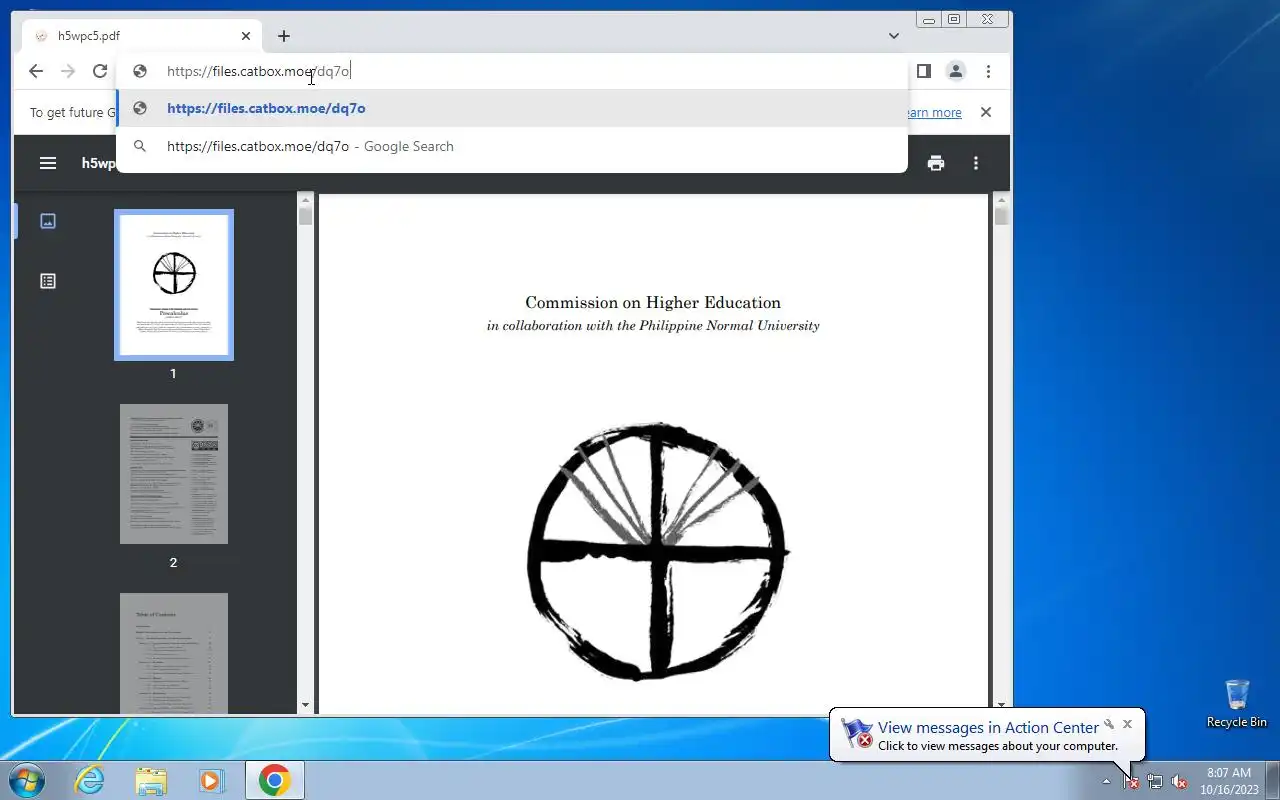Close the h5wpc5.pdf tab

click(246, 36)
